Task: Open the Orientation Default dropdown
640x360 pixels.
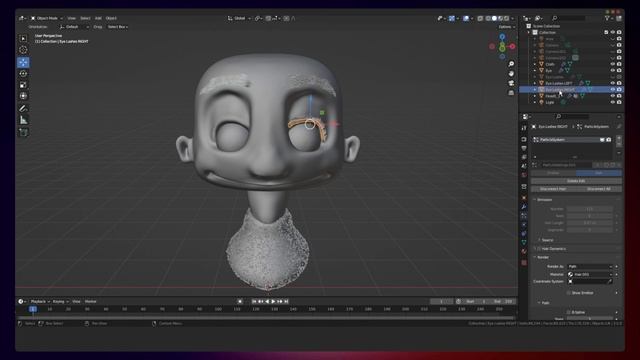Action: tap(74, 27)
